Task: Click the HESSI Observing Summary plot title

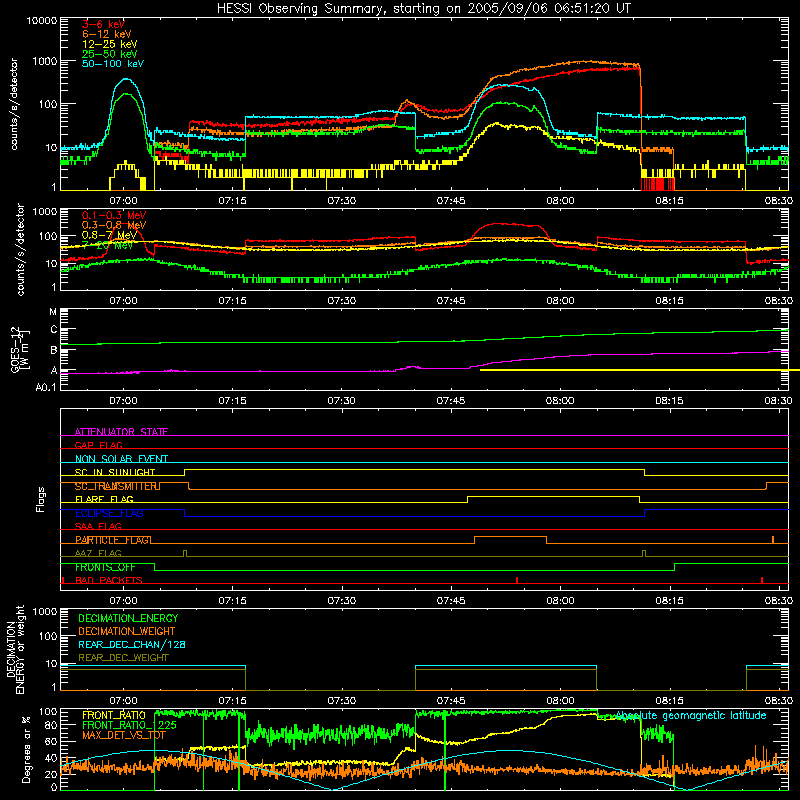Action: click(x=424, y=8)
